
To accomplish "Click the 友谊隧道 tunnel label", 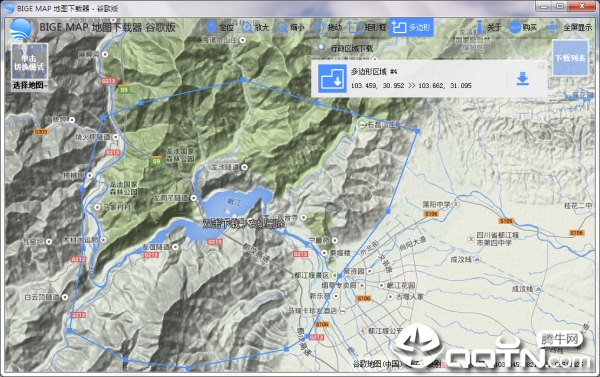I will coord(157,247).
